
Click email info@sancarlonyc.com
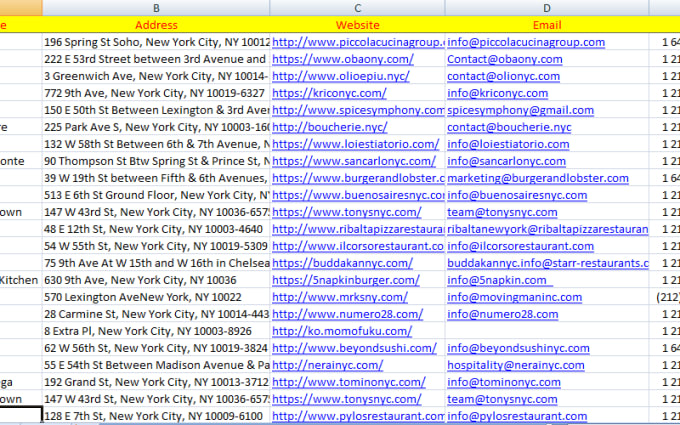[506, 161]
